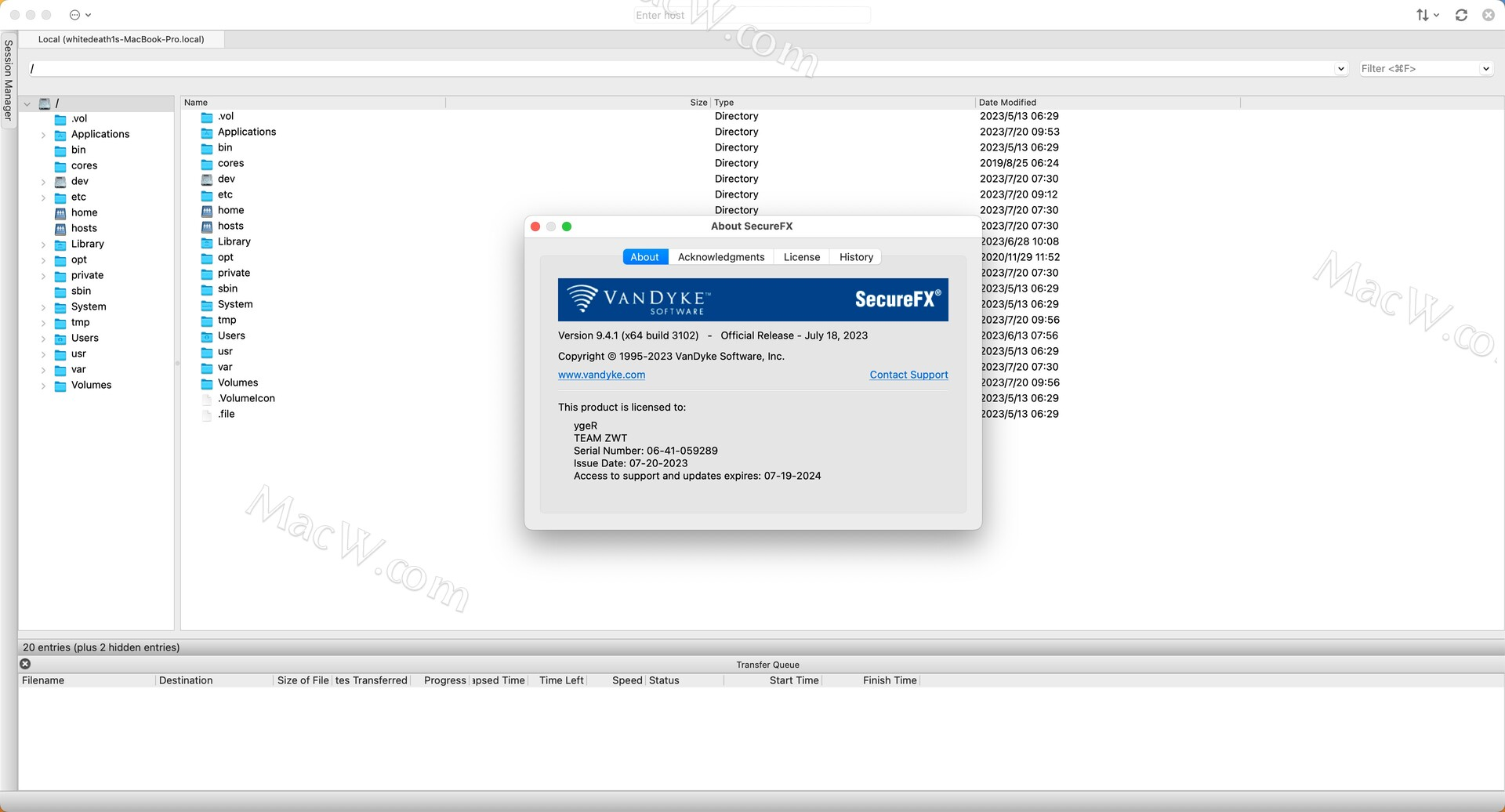
Task: Click the Volumes folder icon in file list
Action: pyautogui.click(x=207, y=383)
